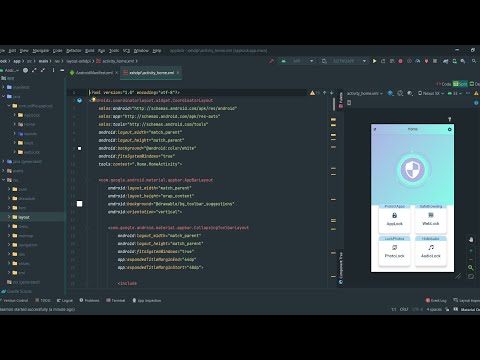Click the Expand All icon in Project panel
Viewport: 480px width, 360px height.
pyautogui.click(x=34, y=70)
